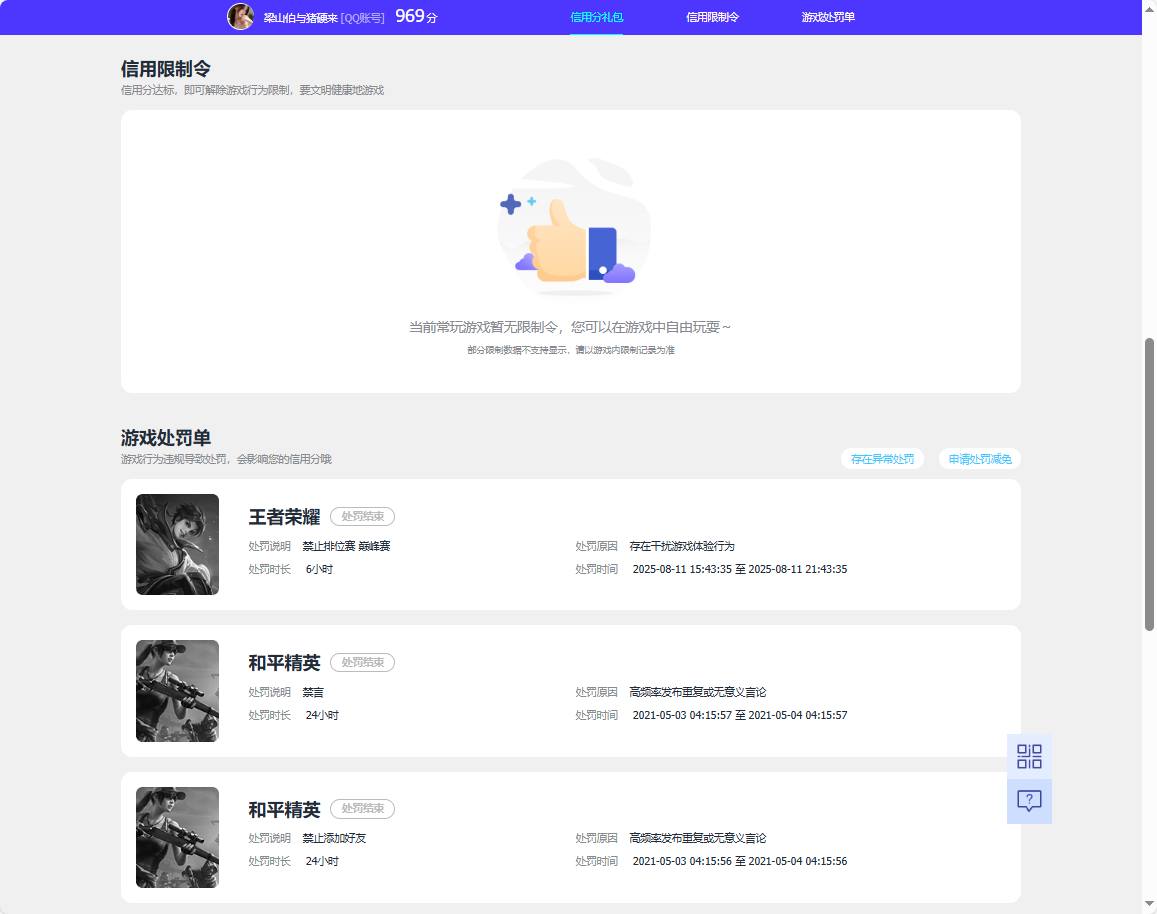The height and width of the screenshot is (914, 1157).
Task: Click the bottom 和平精英 game icon
Action: [177, 837]
